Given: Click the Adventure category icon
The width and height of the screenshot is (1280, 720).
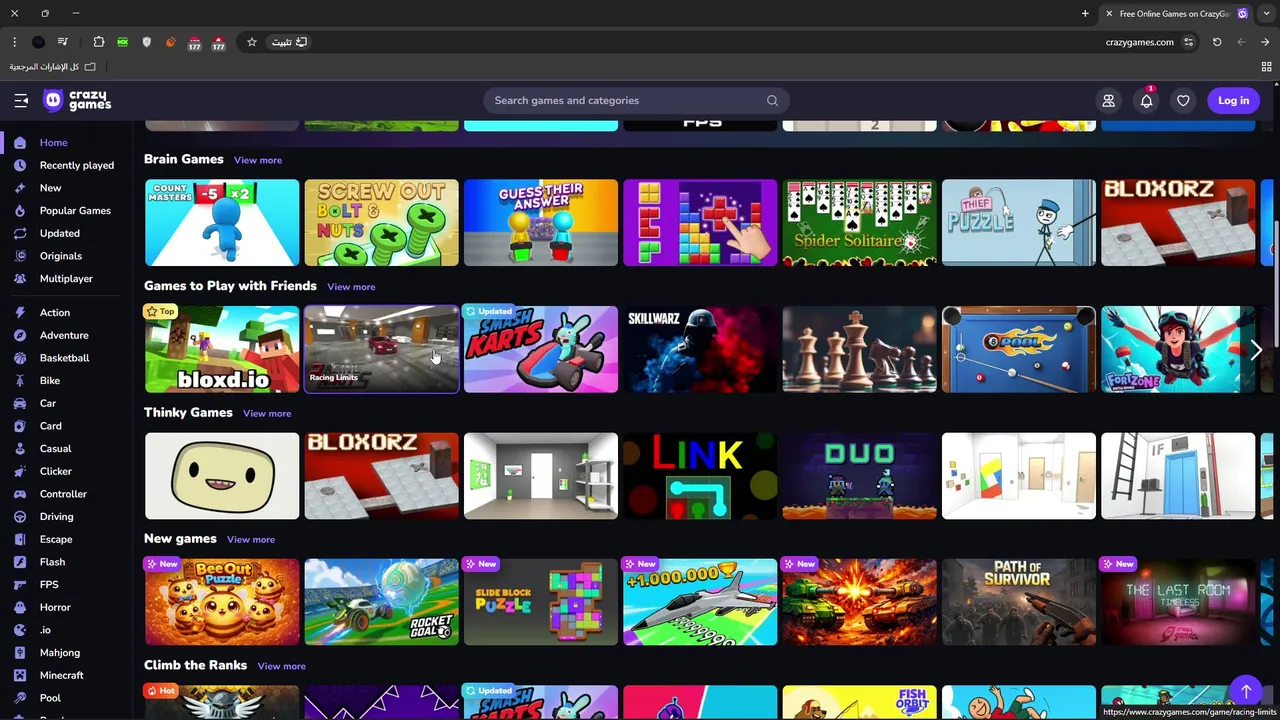Looking at the screenshot, I should pos(20,335).
